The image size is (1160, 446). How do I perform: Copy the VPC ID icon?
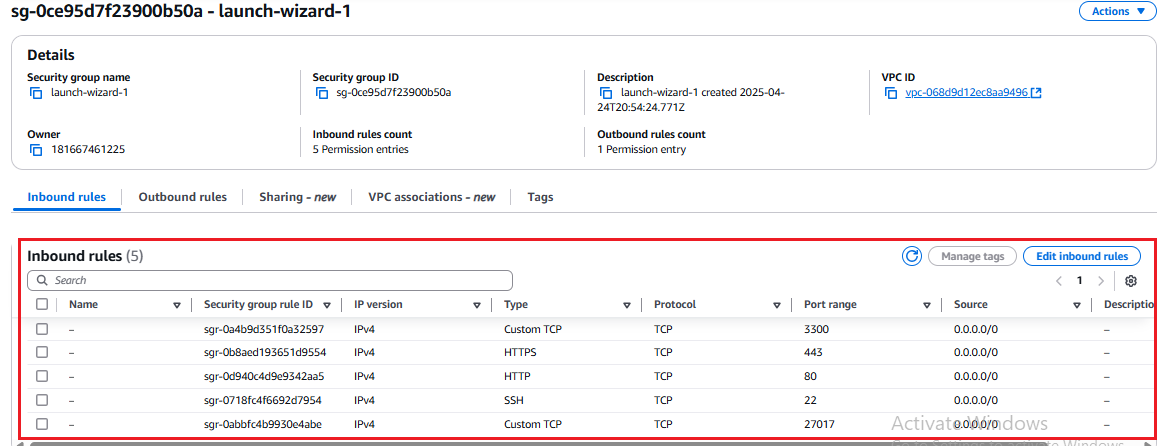coord(891,93)
